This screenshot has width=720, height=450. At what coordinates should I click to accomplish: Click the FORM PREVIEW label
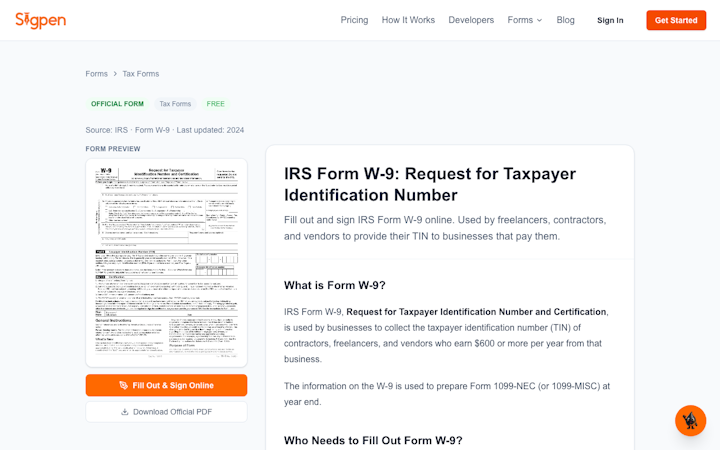113,149
